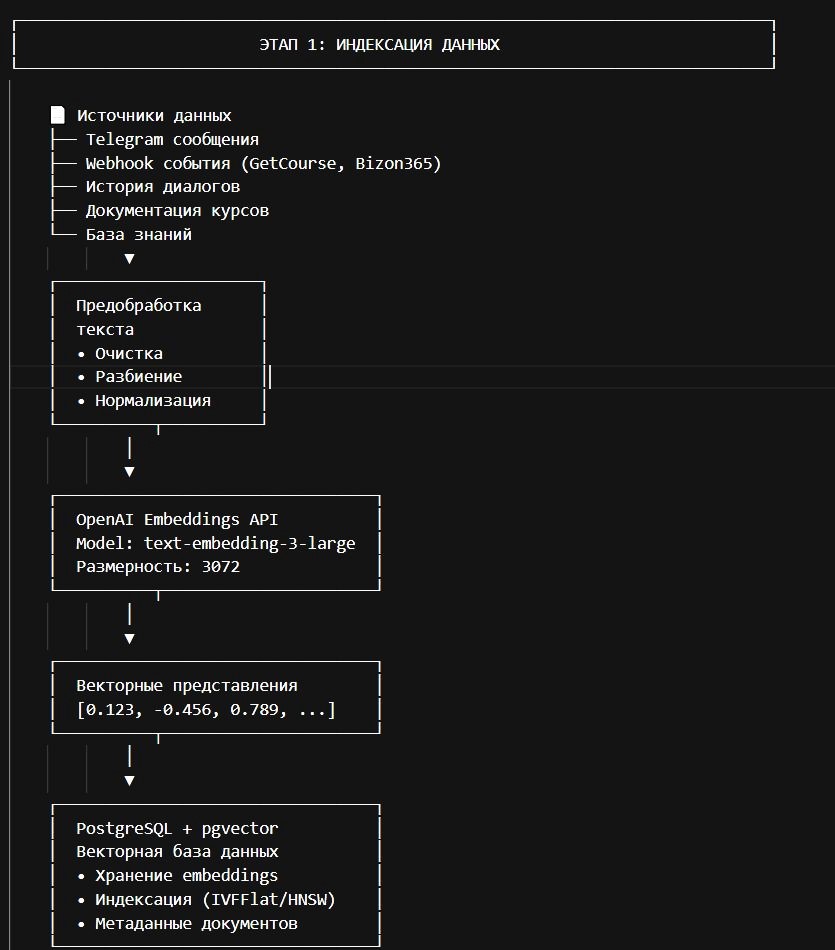Image resolution: width=835 pixels, height=950 pixels.
Task: Select the История диалогов tree entry
Action: pos(162,187)
